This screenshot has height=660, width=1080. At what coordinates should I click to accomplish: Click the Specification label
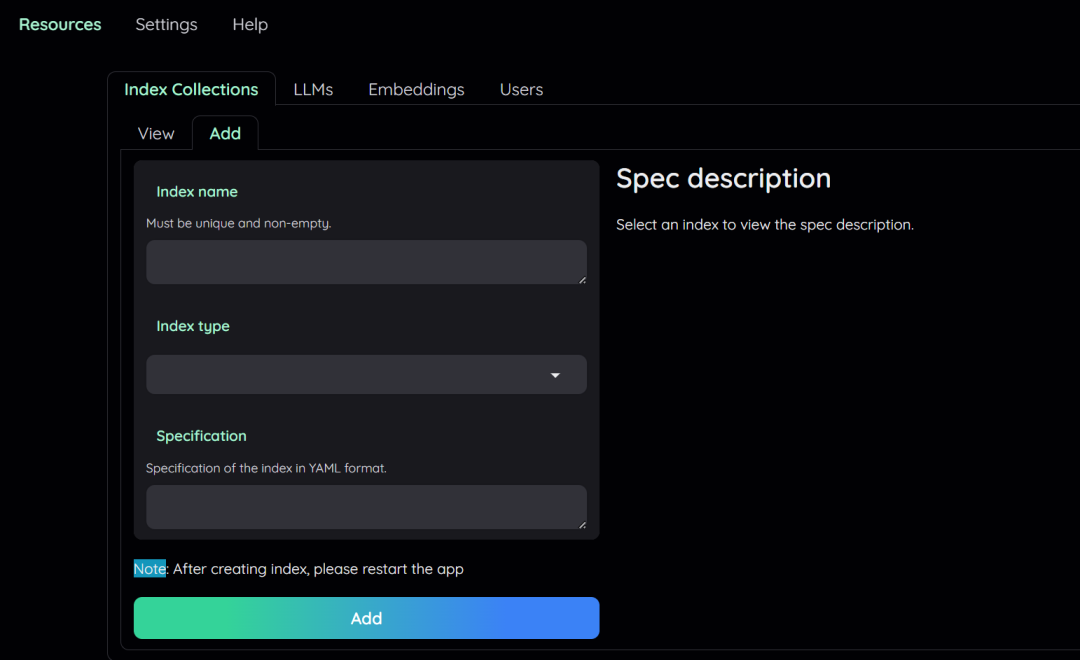tap(201, 437)
